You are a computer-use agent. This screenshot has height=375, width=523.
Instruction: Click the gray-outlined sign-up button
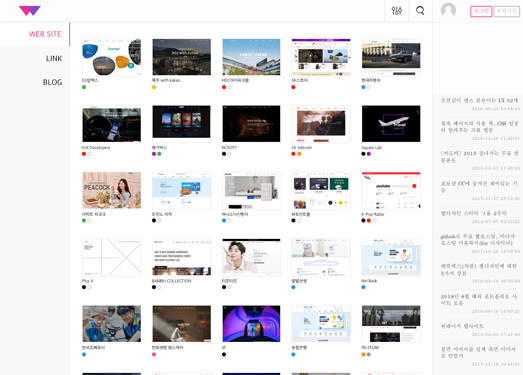[506, 11]
